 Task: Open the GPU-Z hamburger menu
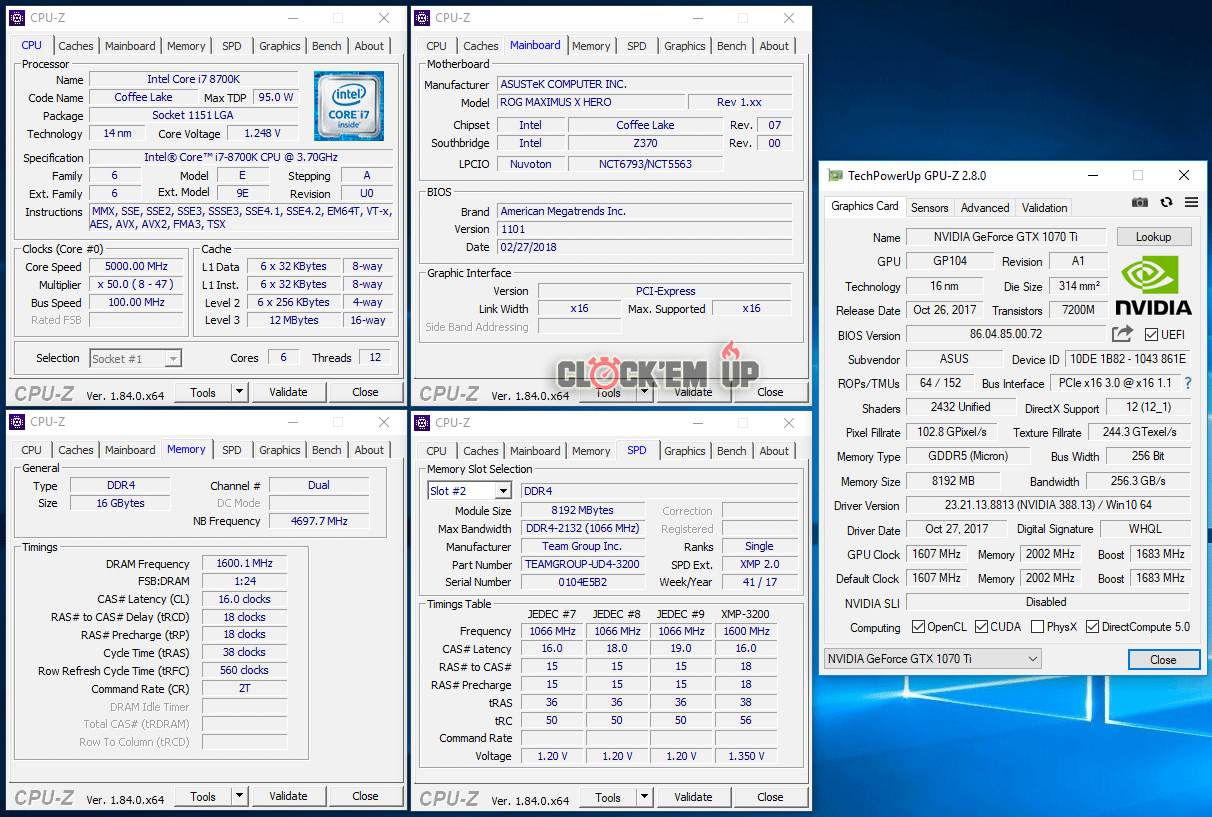[x=1191, y=203]
